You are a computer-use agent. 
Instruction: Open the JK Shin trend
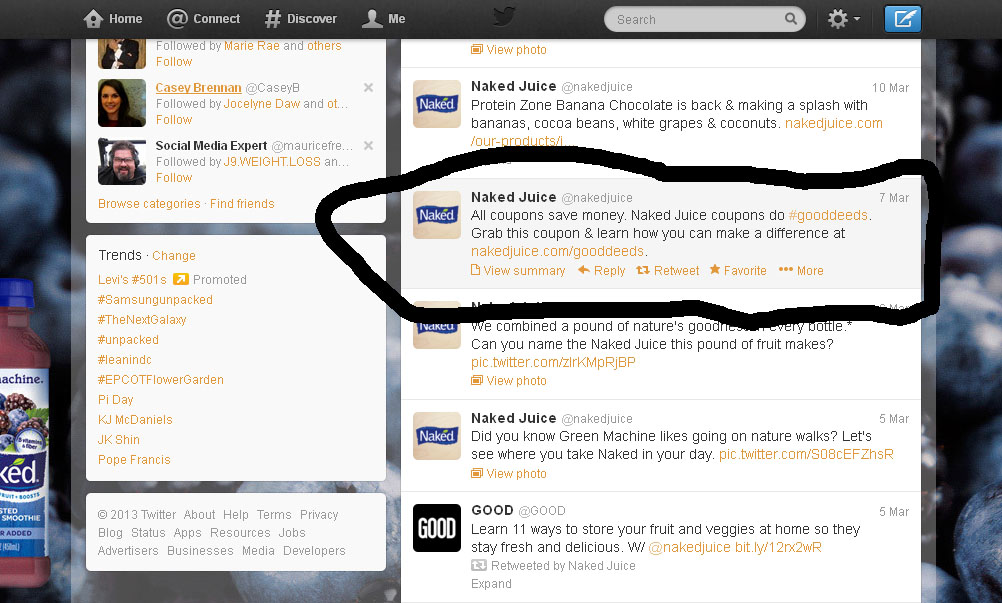[x=119, y=439]
